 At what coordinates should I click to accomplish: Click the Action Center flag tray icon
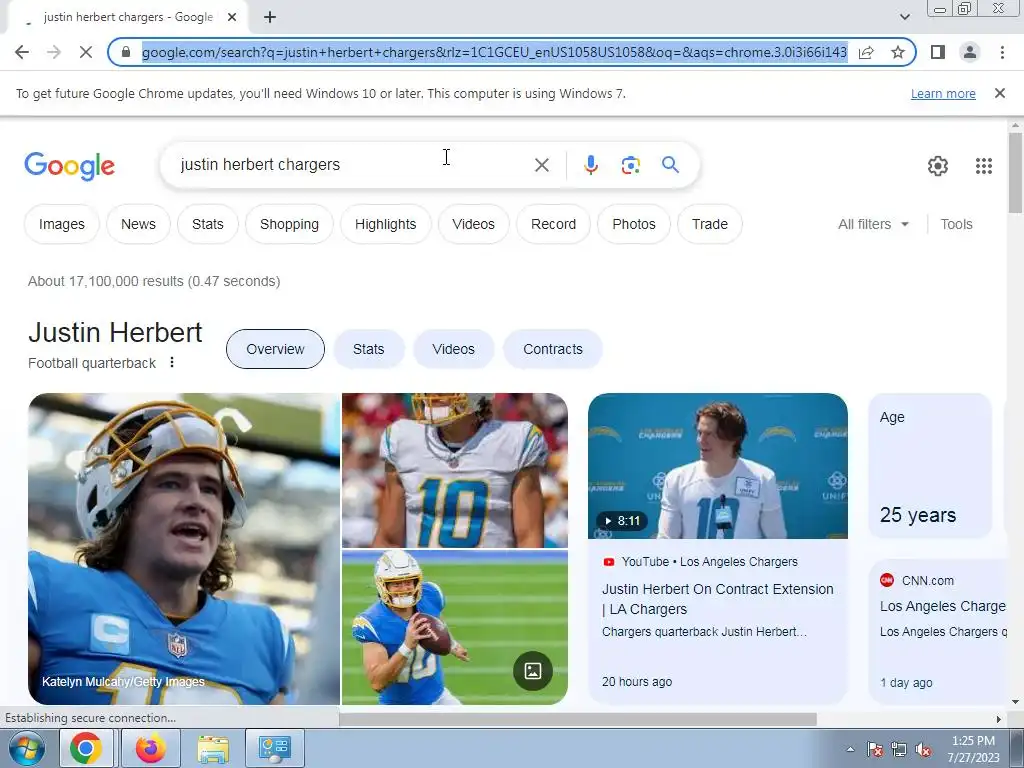click(x=875, y=749)
